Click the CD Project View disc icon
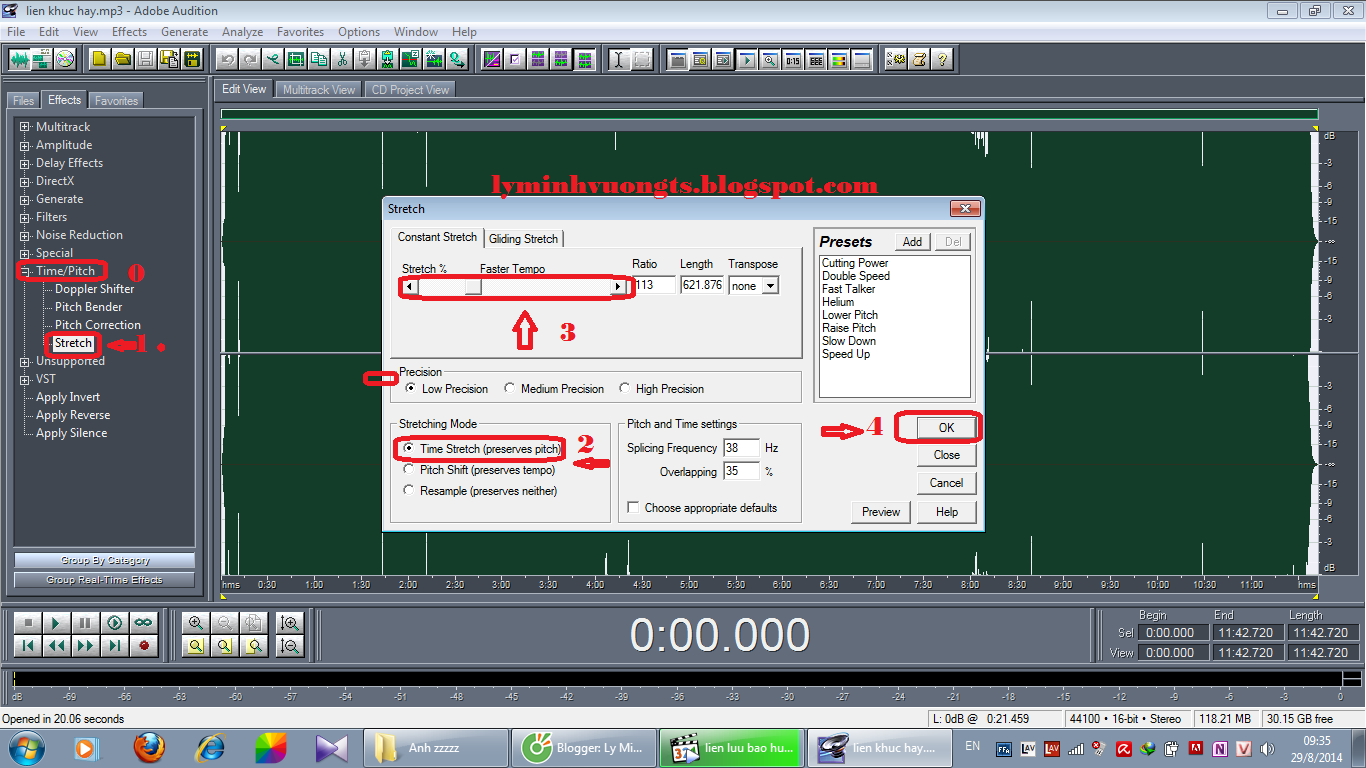The height and width of the screenshot is (768, 1366). (x=64, y=59)
